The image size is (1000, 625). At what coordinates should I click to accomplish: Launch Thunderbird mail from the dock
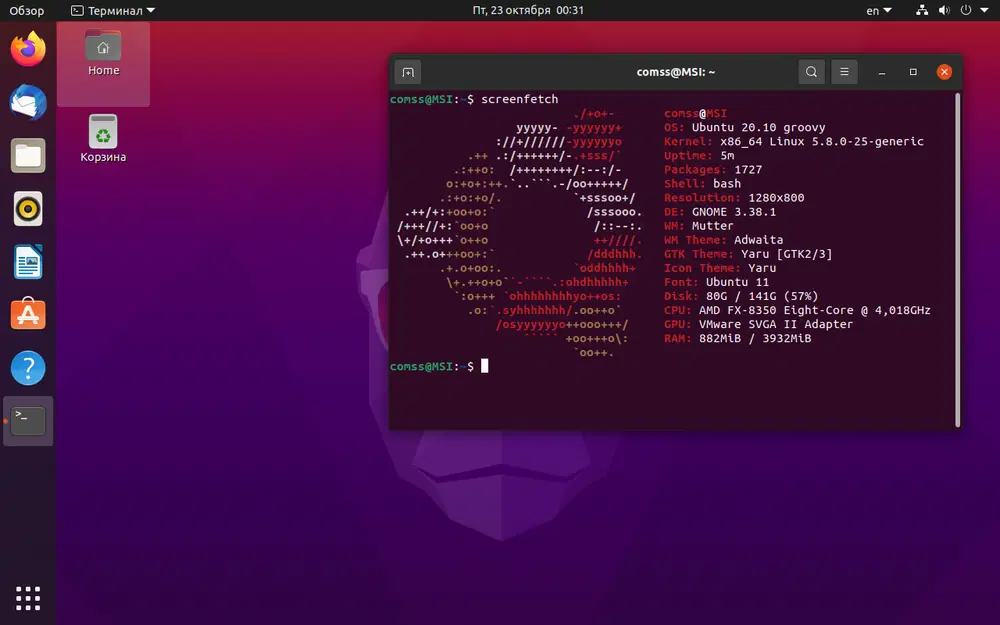pyautogui.click(x=28, y=102)
